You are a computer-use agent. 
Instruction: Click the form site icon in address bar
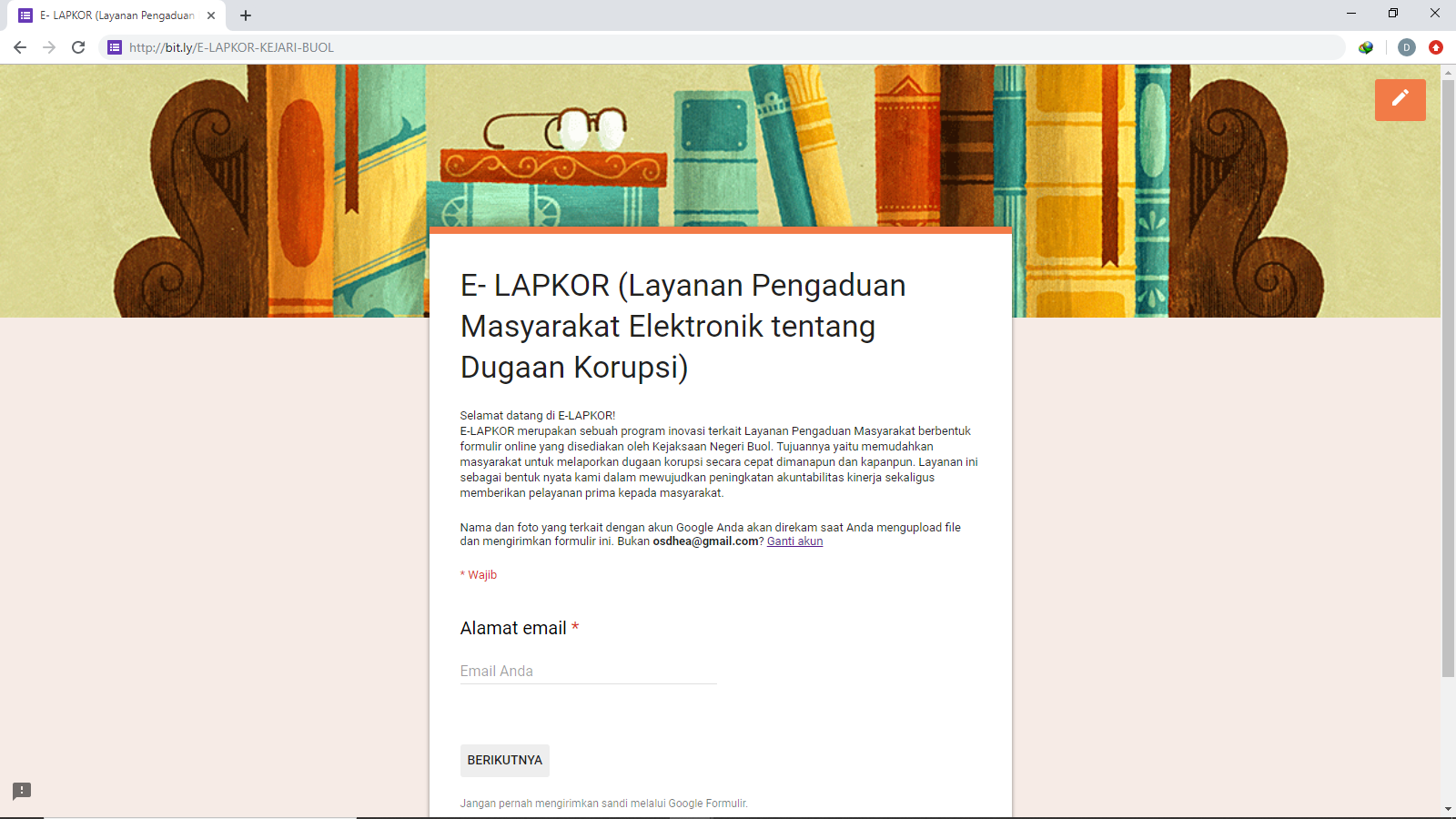click(x=115, y=47)
